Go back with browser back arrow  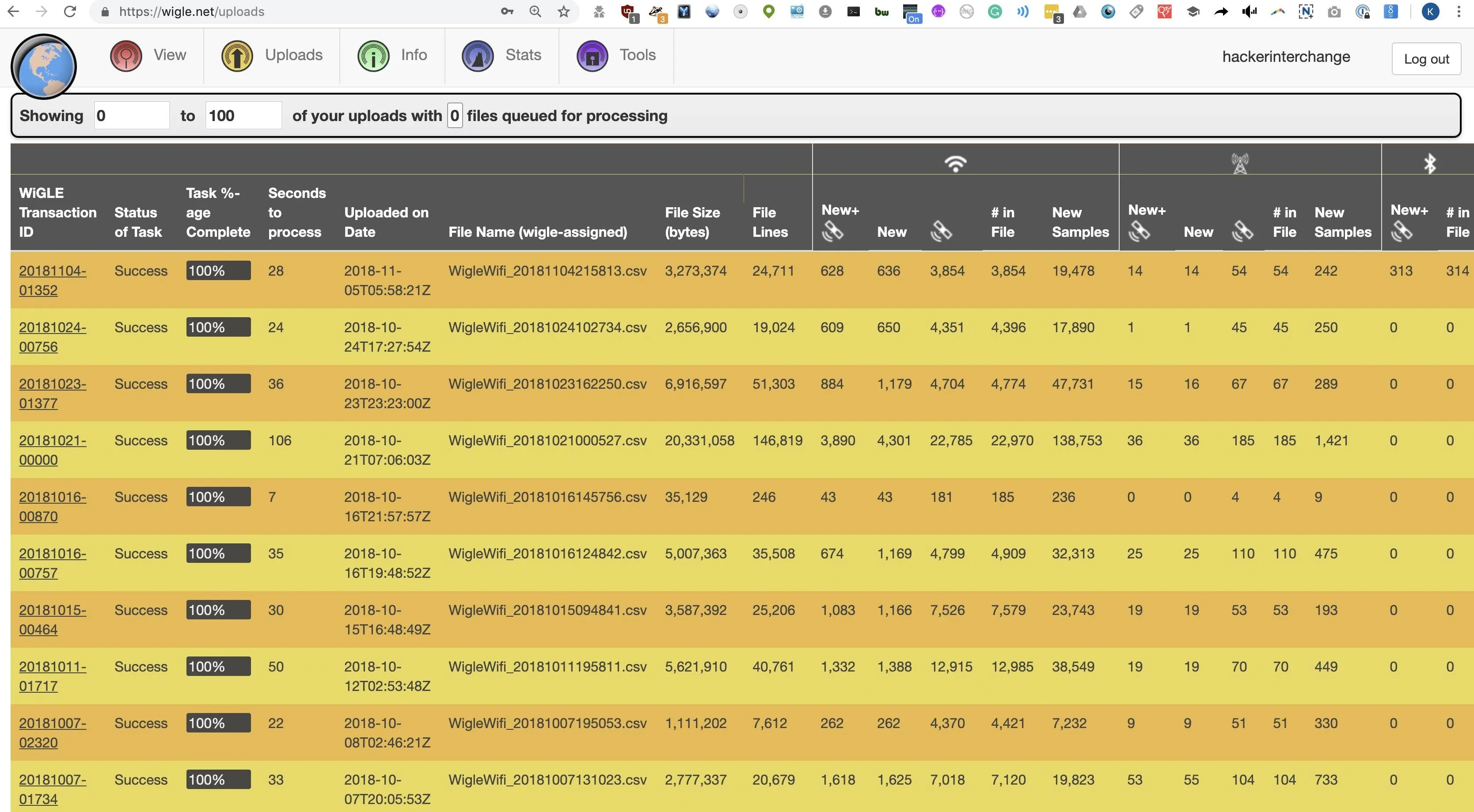14,11
